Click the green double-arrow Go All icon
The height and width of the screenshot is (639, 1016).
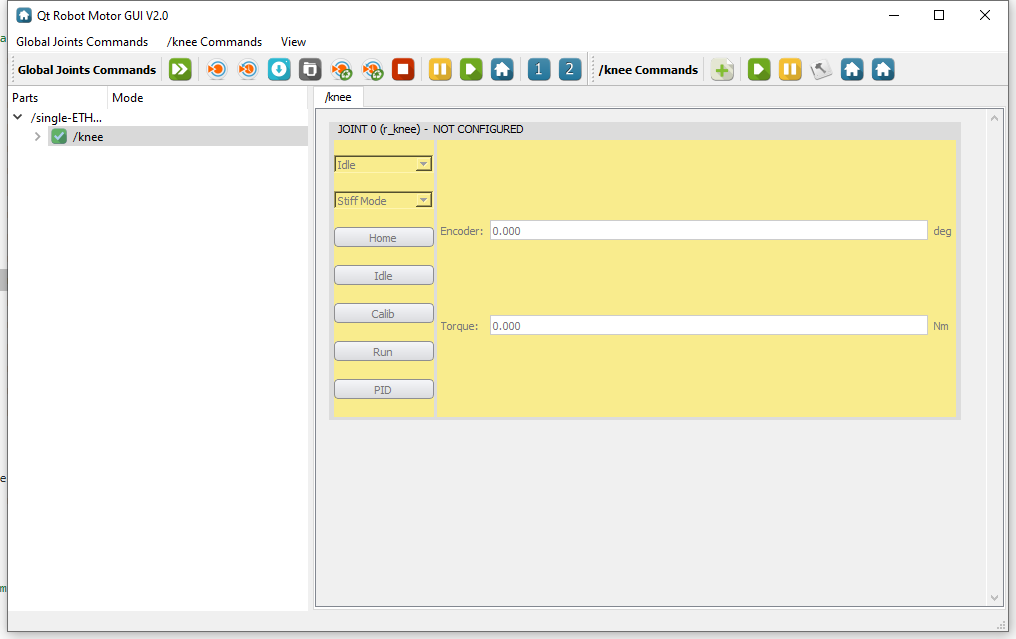180,69
